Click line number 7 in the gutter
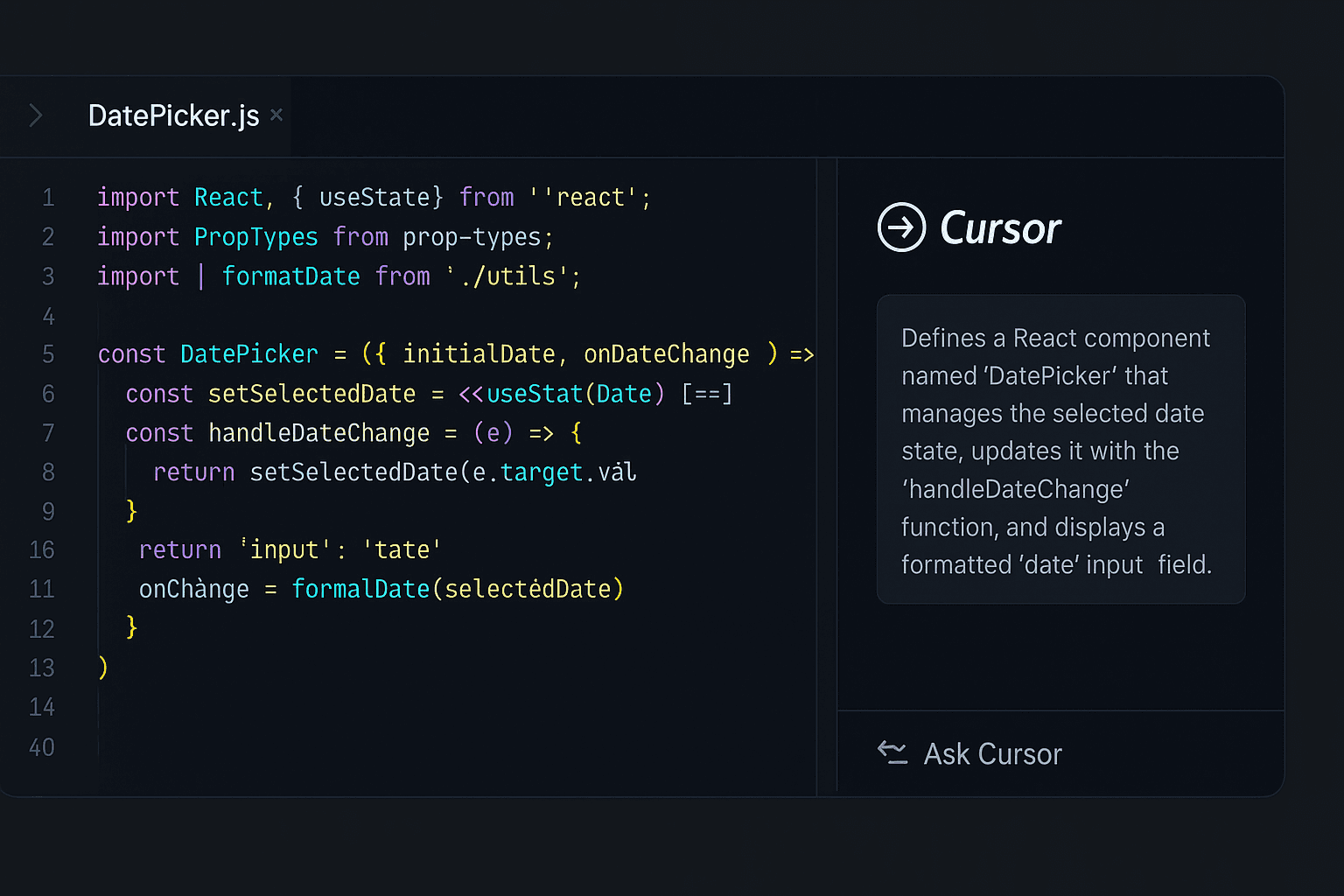Image resolution: width=1344 pixels, height=896 pixels. point(48,433)
